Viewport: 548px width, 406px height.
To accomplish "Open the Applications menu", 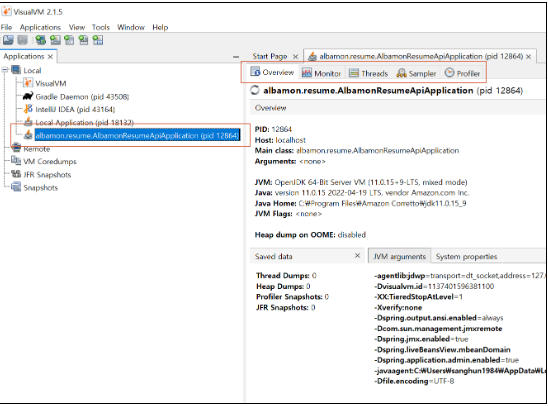I will [40, 27].
